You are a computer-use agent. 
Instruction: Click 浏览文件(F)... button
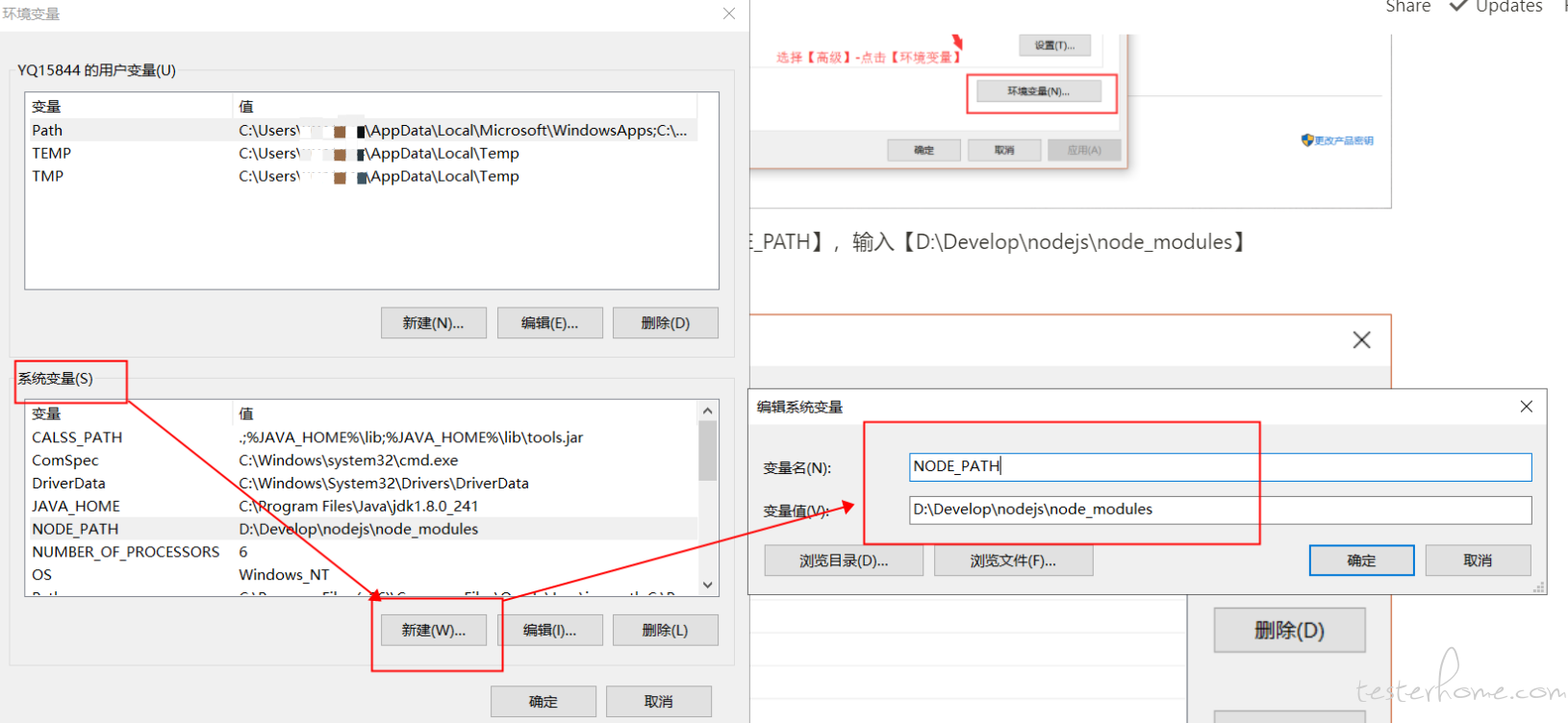point(1013,561)
